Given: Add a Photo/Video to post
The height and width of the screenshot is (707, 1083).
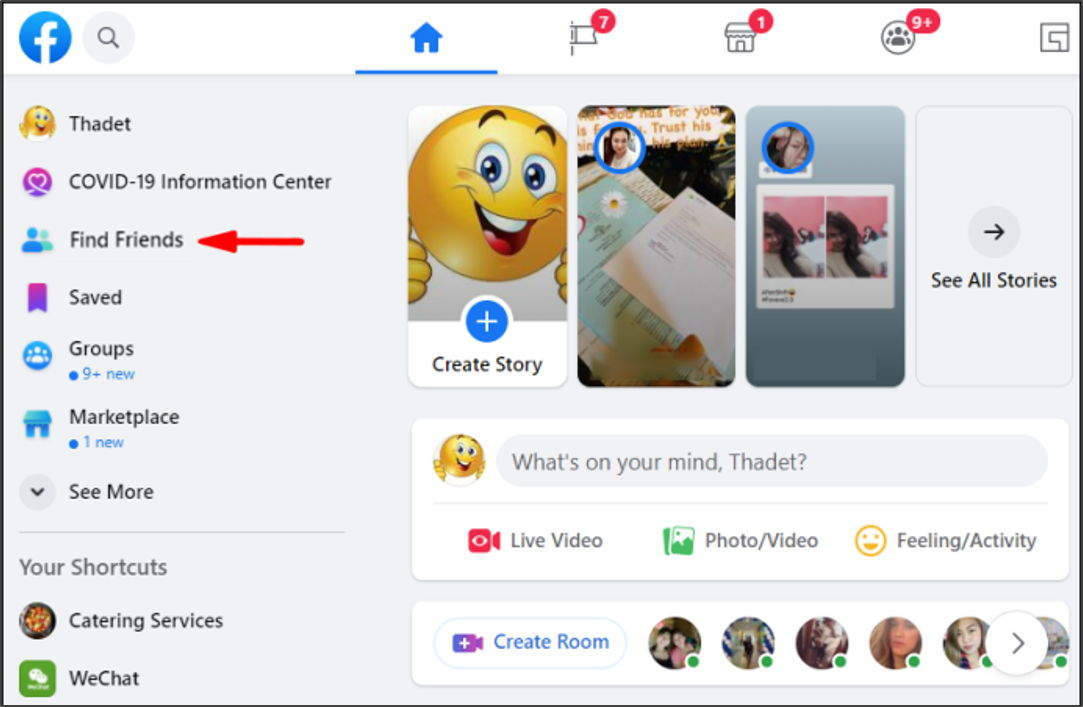Looking at the screenshot, I should pyautogui.click(x=740, y=541).
